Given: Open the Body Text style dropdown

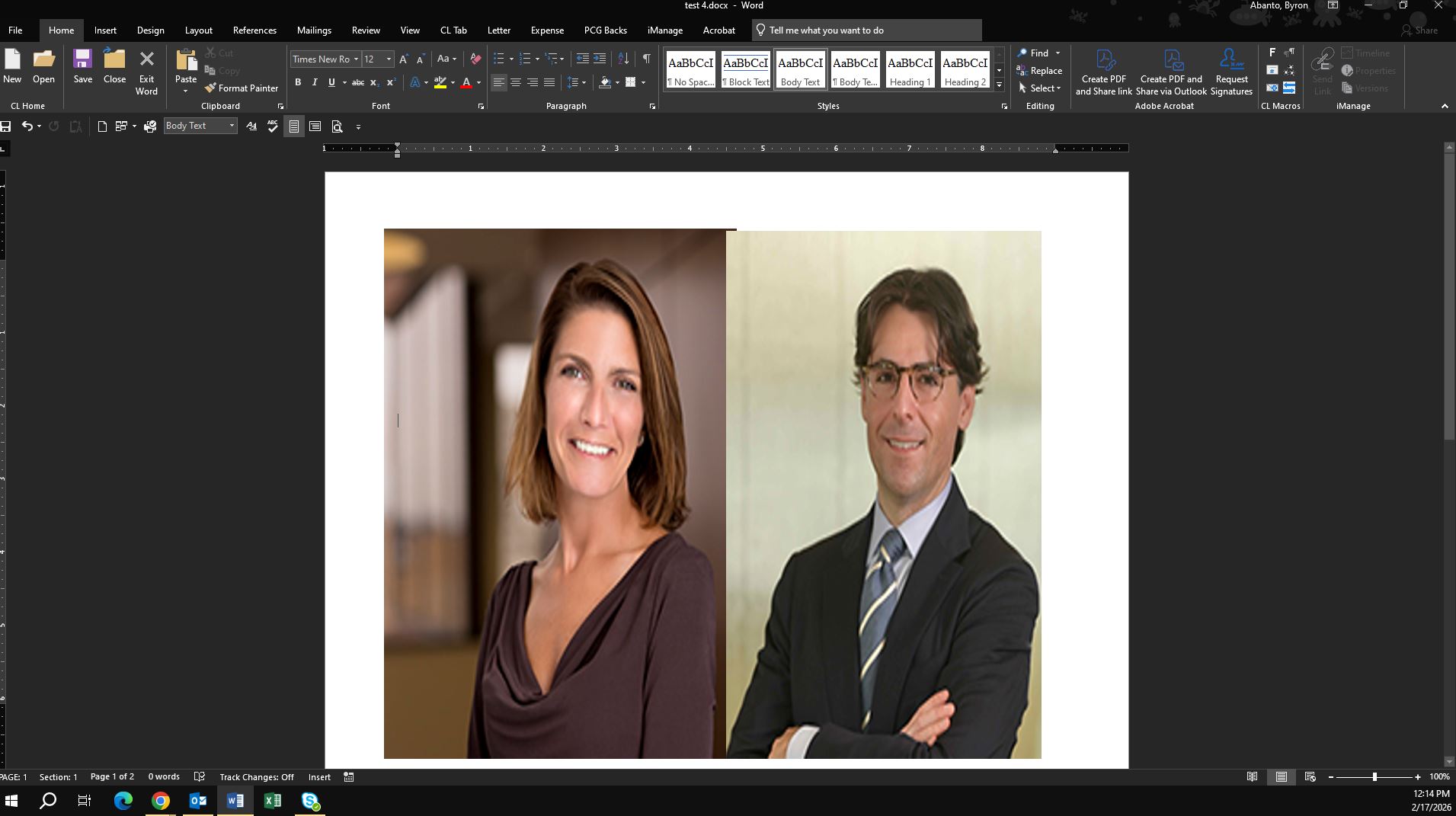Looking at the screenshot, I should pyautogui.click(x=232, y=126).
